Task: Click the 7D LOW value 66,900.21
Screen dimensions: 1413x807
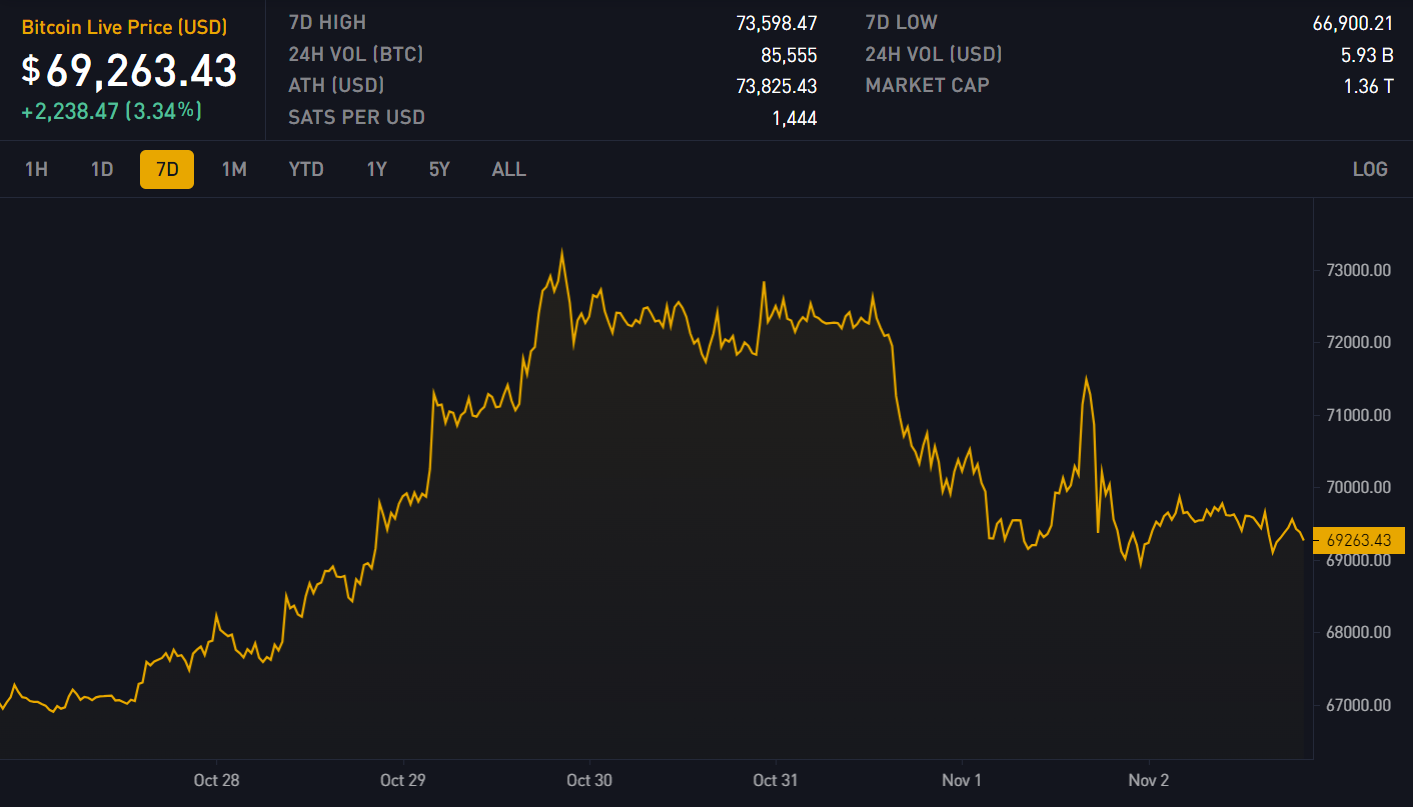Action: (x=1352, y=23)
